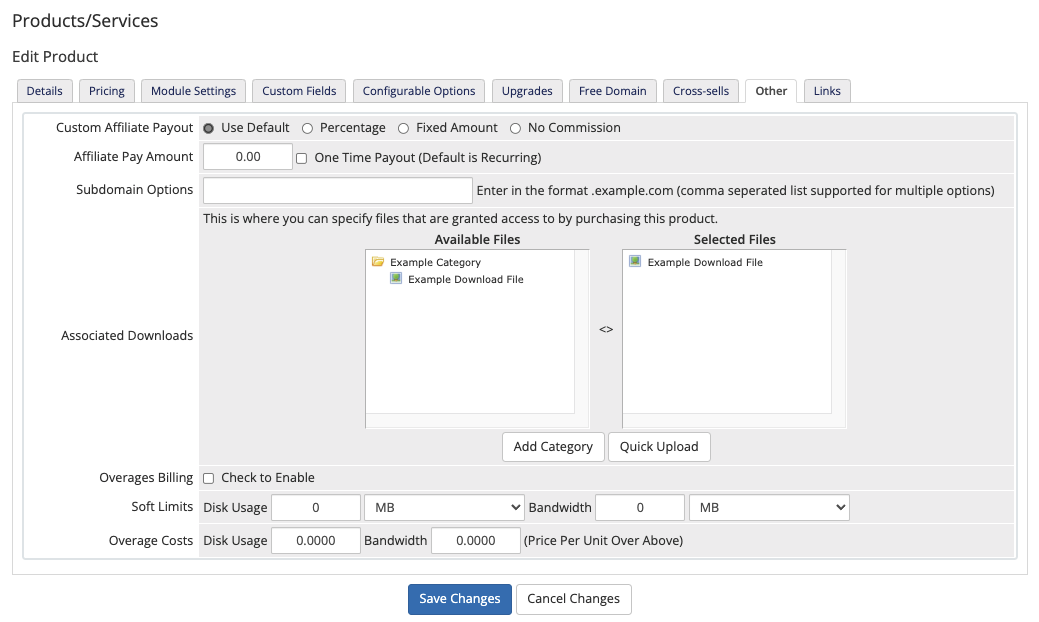
Task: Open the Free Domain tab
Action: point(612,91)
